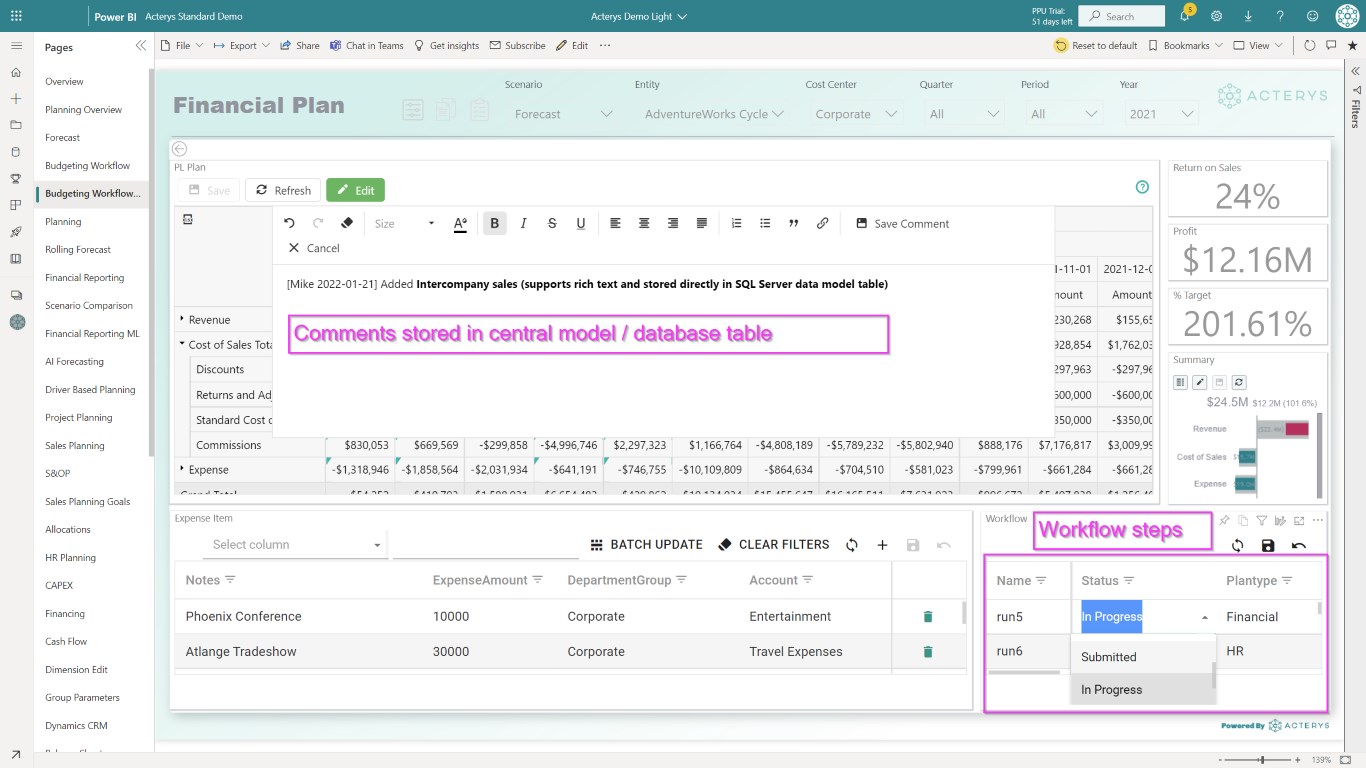Insert a hyperlink in the comment editor
This screenshot has height=768, width=1366.
coord(822,224)
